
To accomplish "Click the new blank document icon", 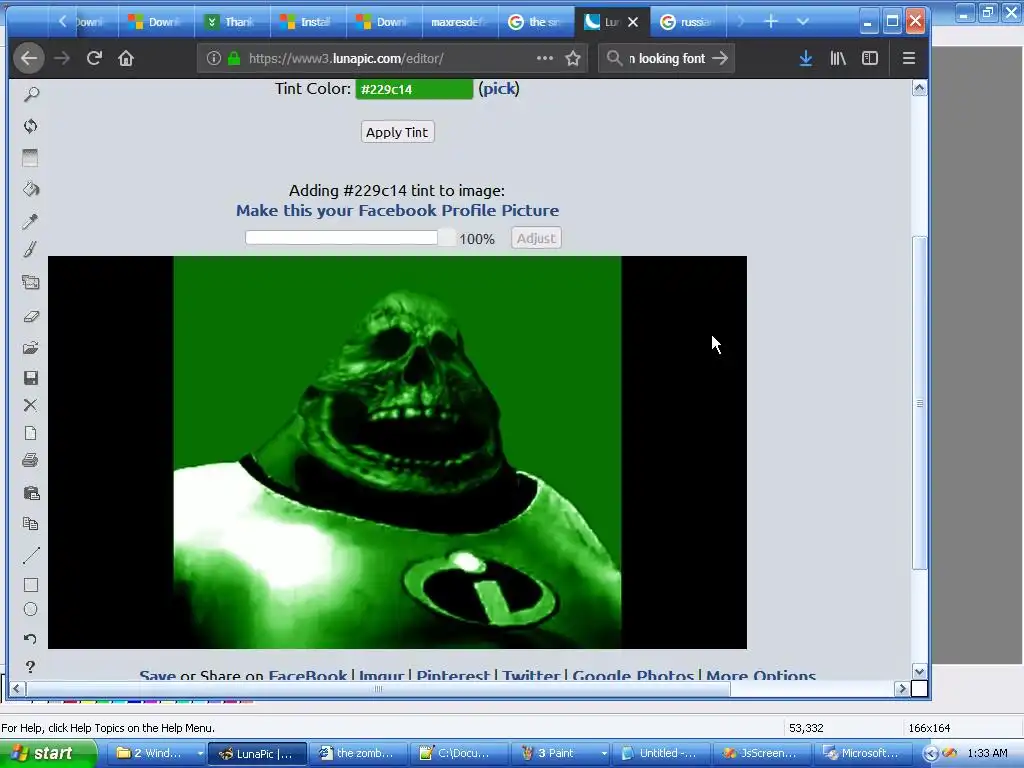I will (31, 433).
